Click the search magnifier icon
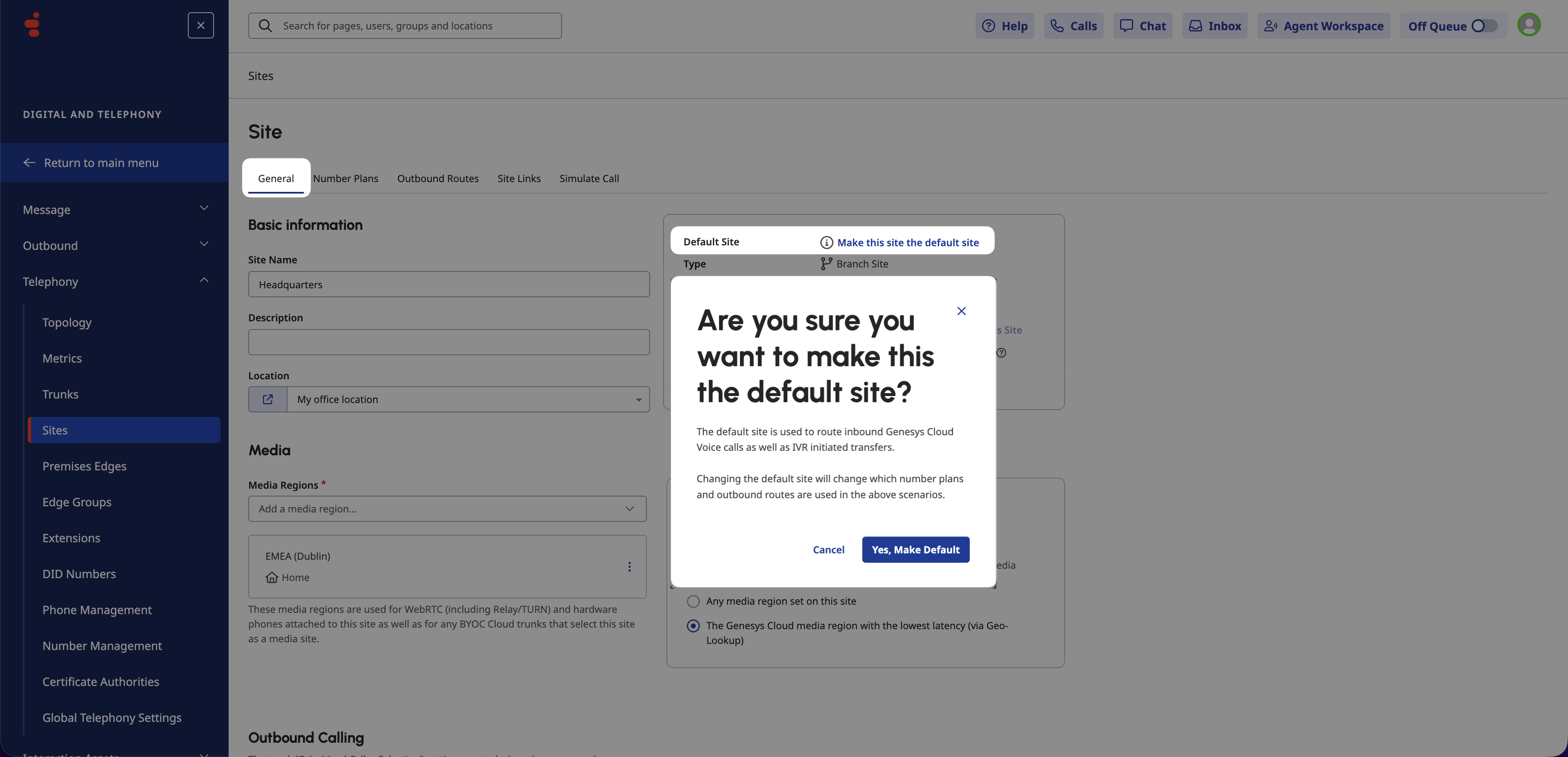 pos(265,26)
